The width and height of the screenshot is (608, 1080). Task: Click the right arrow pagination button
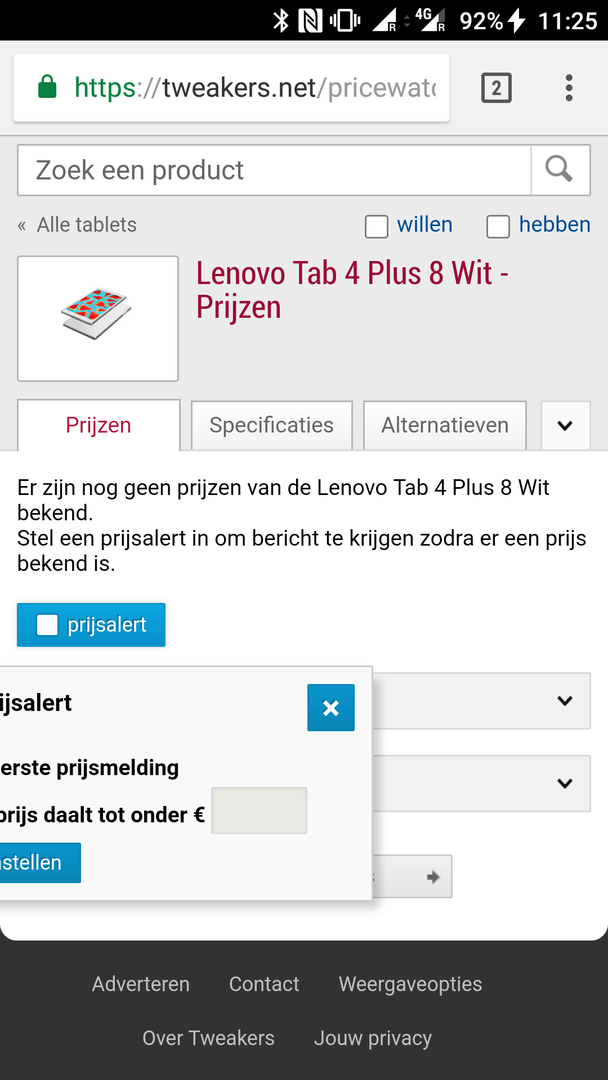point(432,877)
